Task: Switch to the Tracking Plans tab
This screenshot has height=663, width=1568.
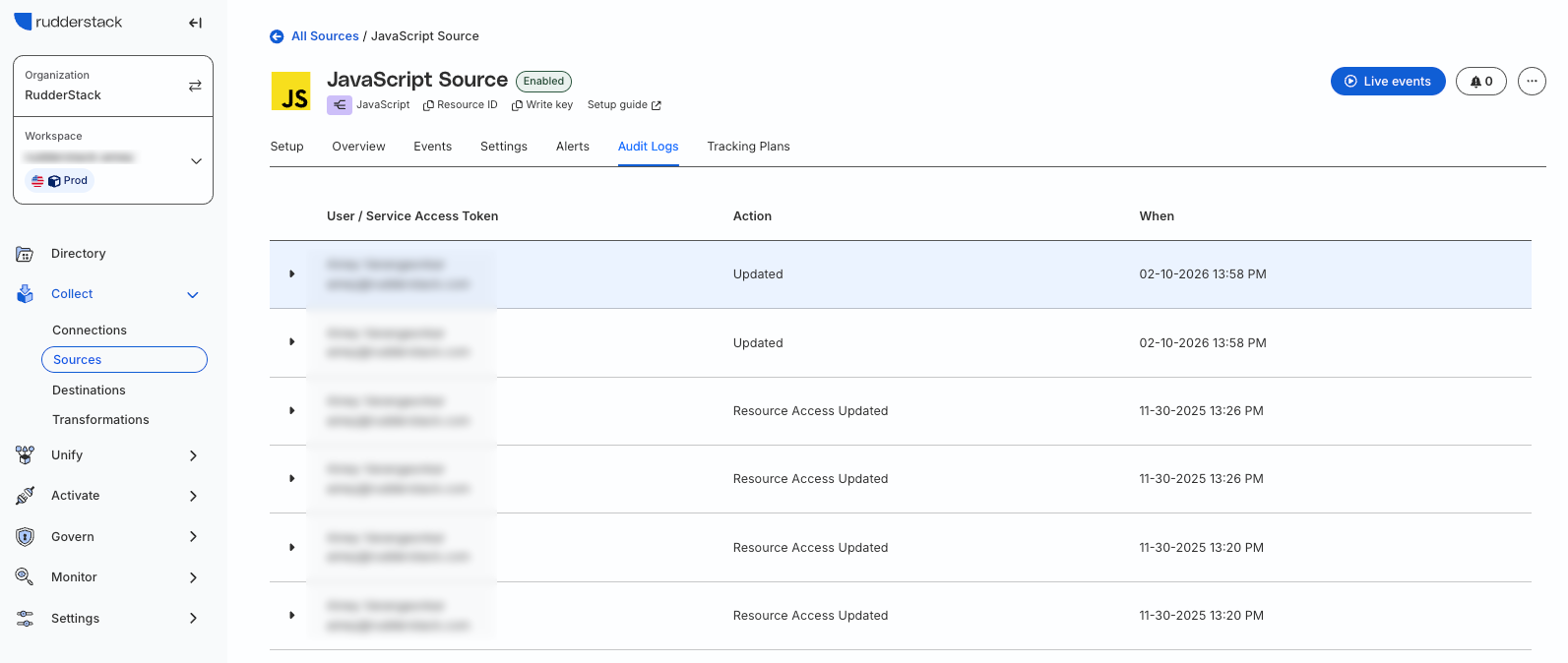Action: [x=748, y=147]
